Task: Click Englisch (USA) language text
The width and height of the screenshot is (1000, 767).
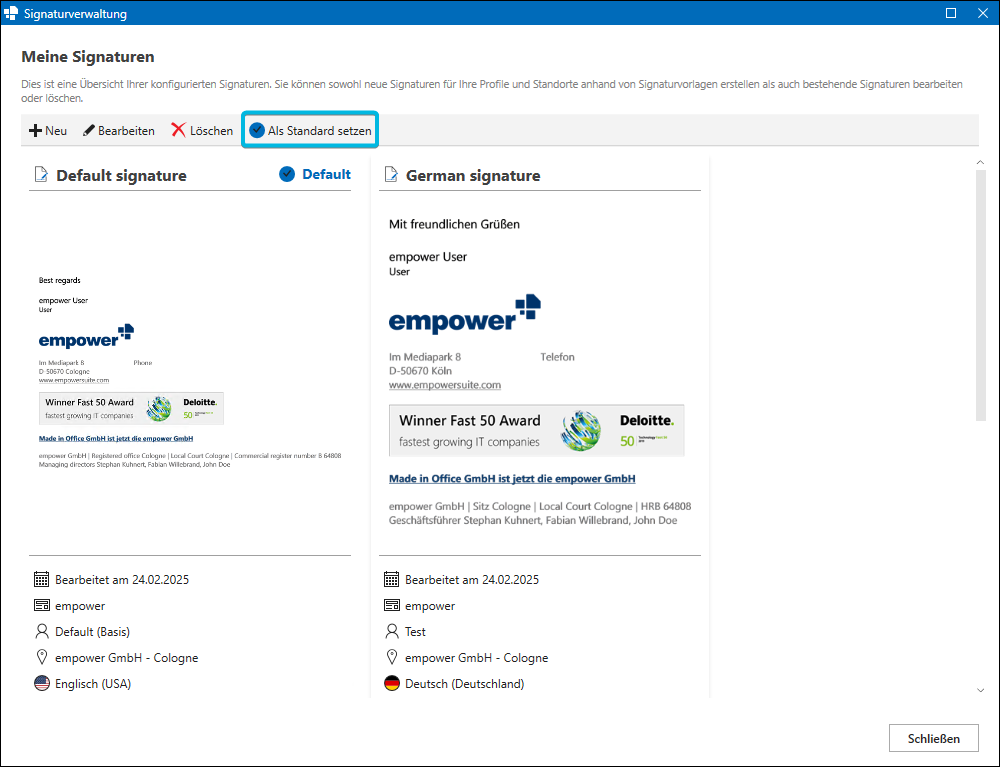Action: (93, 683)
